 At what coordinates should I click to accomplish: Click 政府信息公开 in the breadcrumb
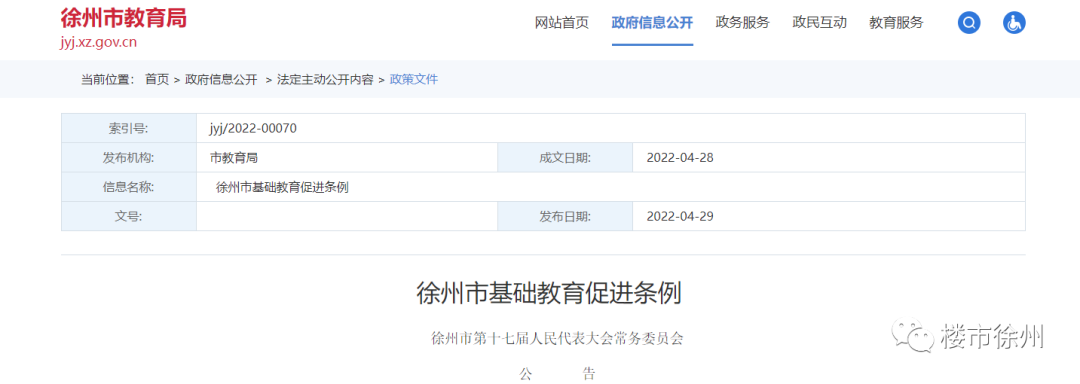tap(221, 79)
